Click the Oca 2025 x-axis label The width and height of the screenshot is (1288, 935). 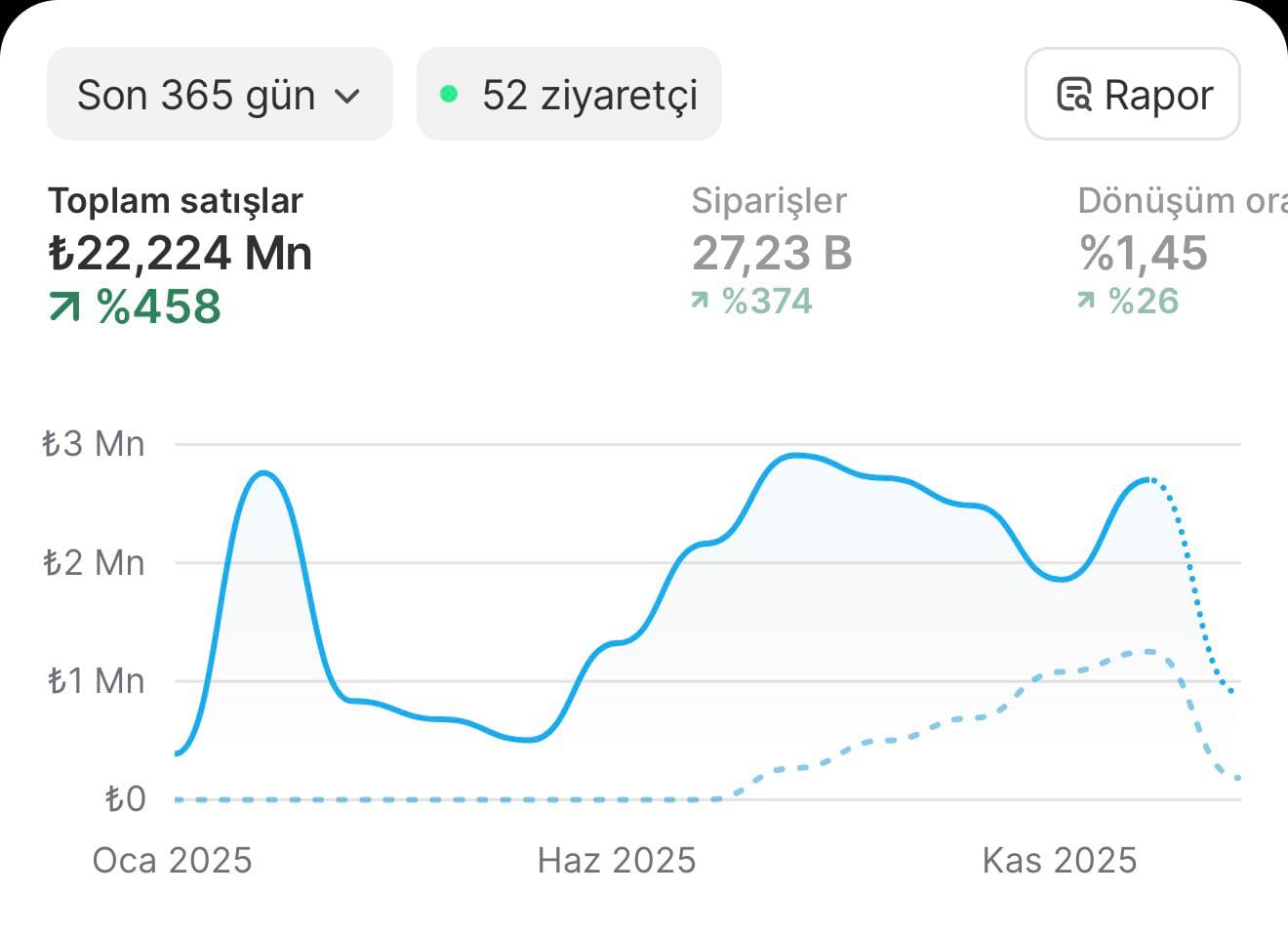point(172,861)
